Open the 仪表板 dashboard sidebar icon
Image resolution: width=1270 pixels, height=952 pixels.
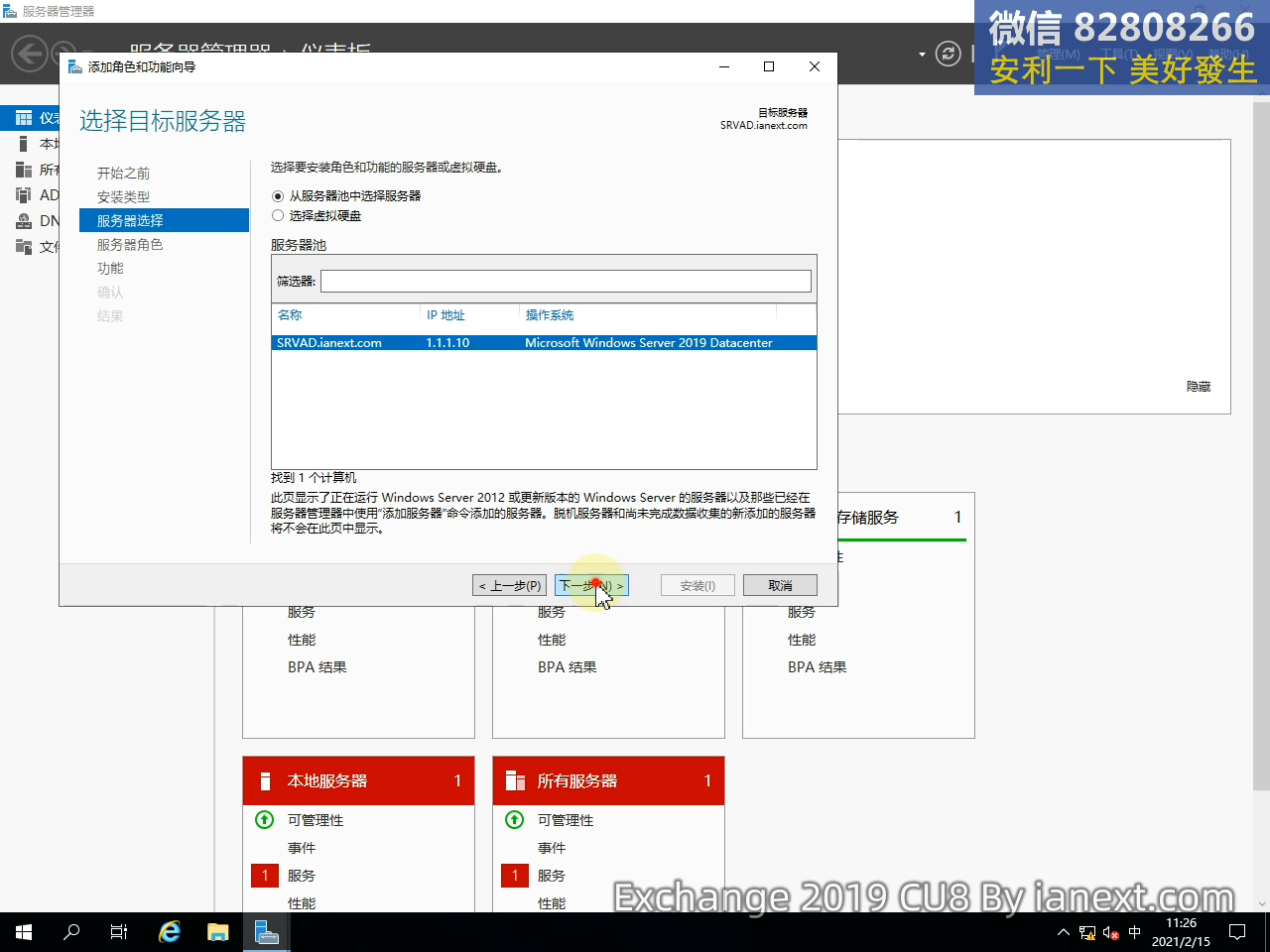pos(24,118)
